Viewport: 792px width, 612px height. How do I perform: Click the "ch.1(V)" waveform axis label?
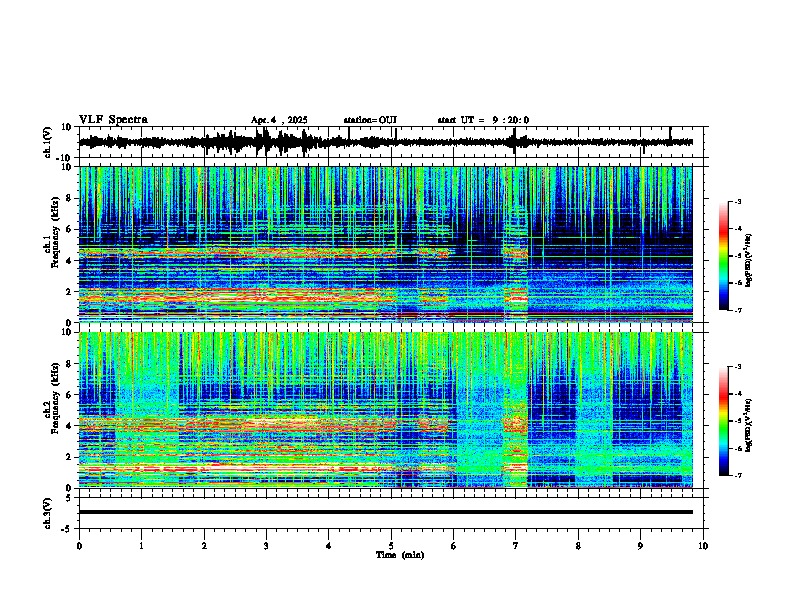point(48,142)
